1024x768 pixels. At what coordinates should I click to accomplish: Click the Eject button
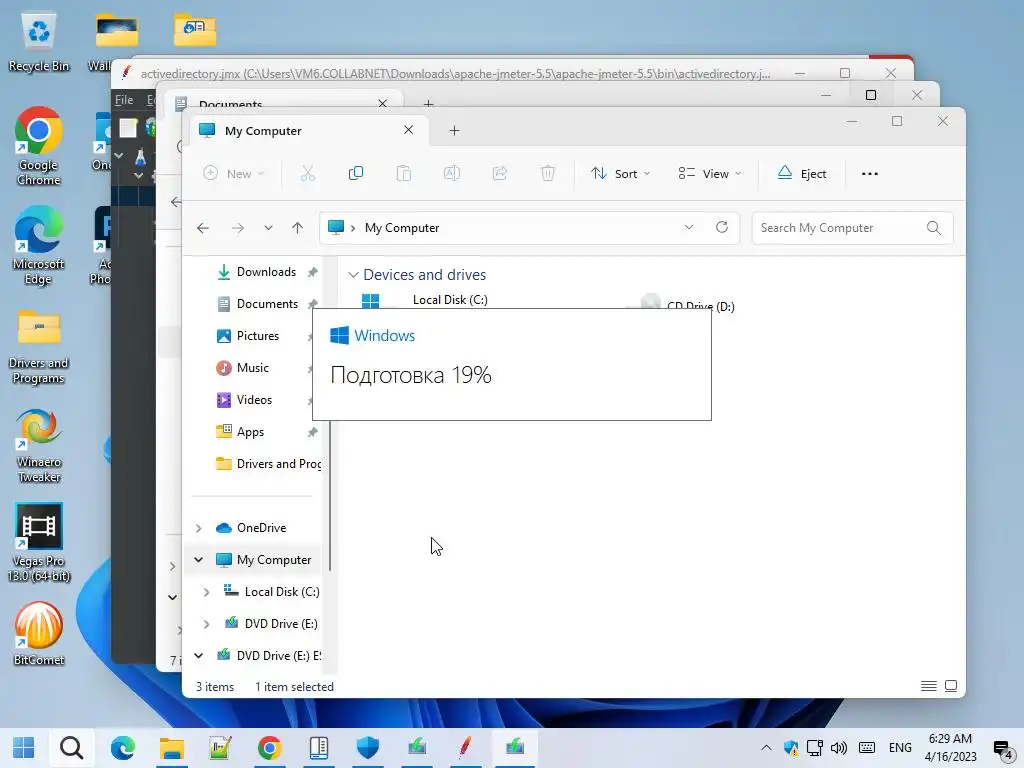[802, 174]
